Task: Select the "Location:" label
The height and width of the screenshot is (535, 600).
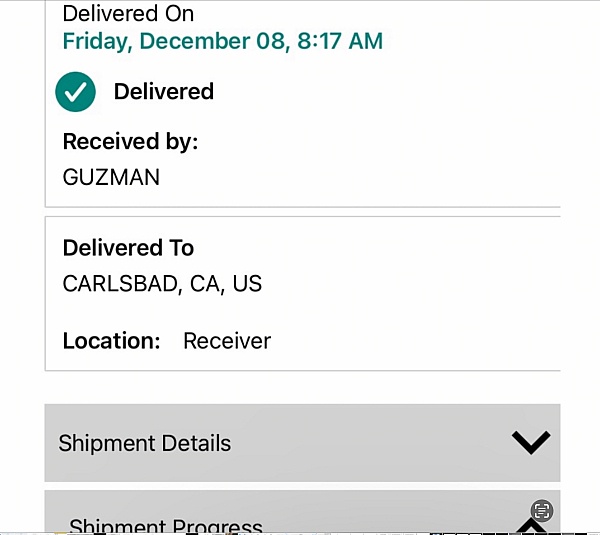Action: click(111, 341)
